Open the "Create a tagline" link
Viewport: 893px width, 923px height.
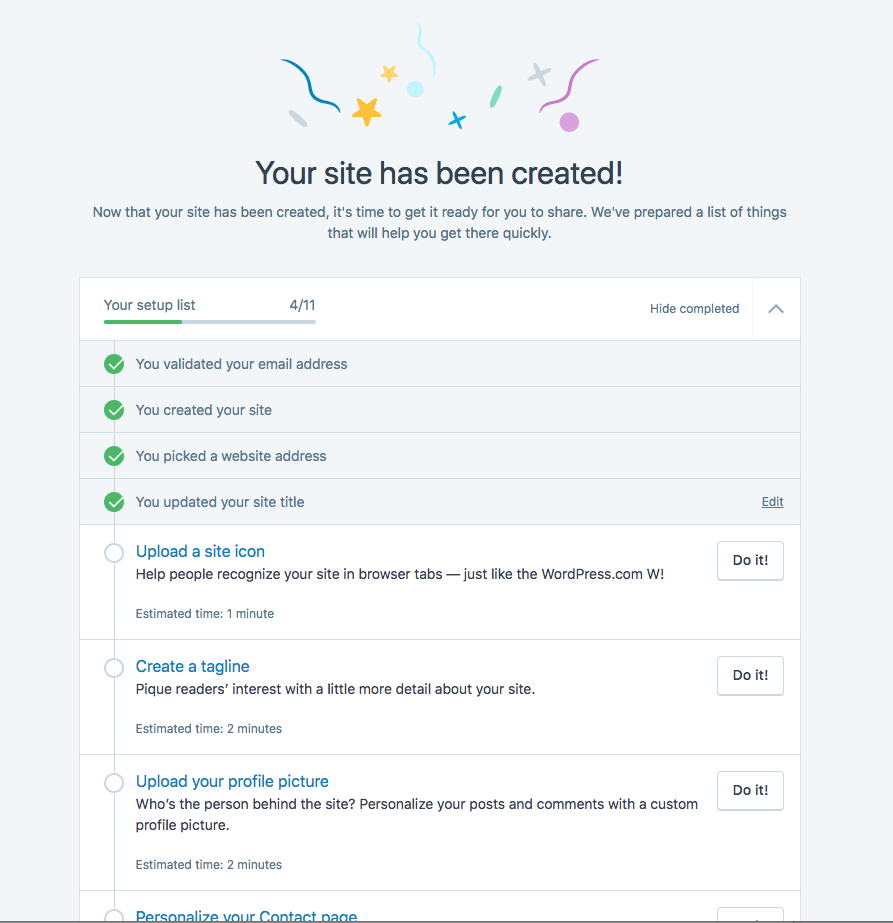192,666
